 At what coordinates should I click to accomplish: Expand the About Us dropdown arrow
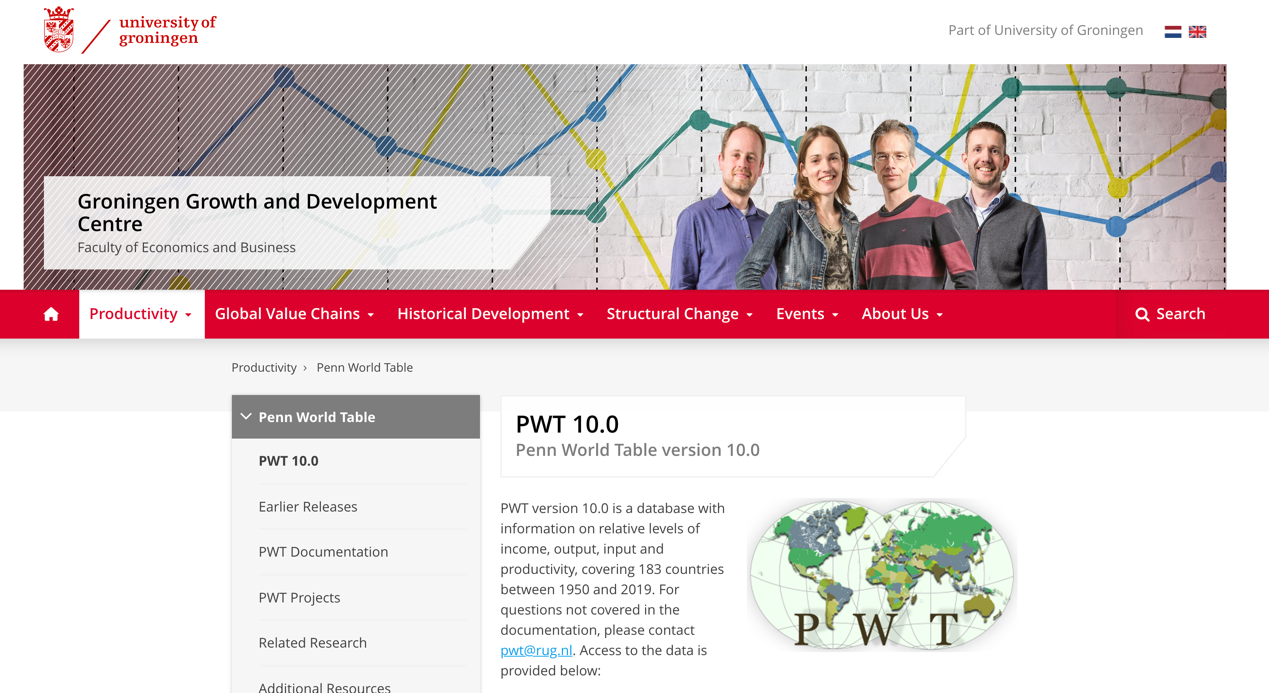click(939, 315)
